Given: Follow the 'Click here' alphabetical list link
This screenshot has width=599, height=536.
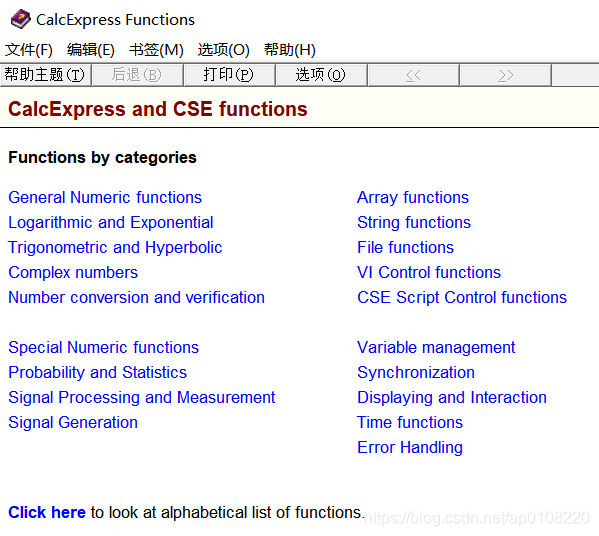Looking at the screenshot, I should (47, 513).
